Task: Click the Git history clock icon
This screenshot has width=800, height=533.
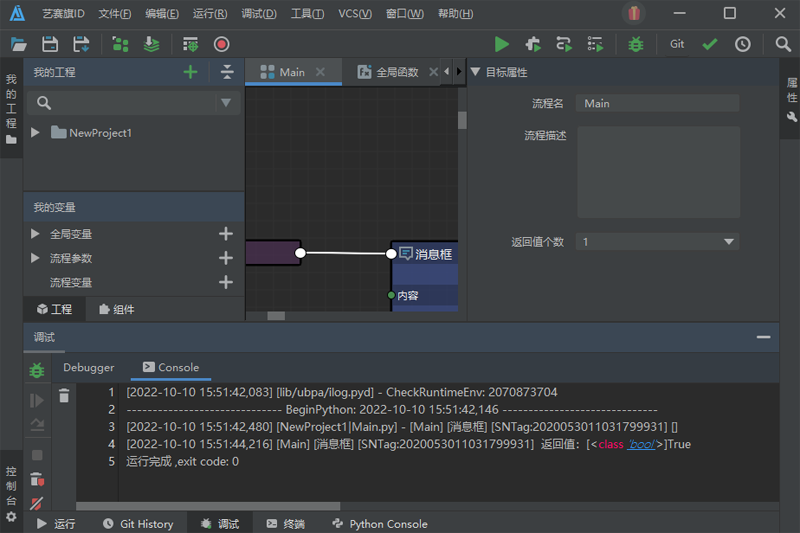Action: 742,44
